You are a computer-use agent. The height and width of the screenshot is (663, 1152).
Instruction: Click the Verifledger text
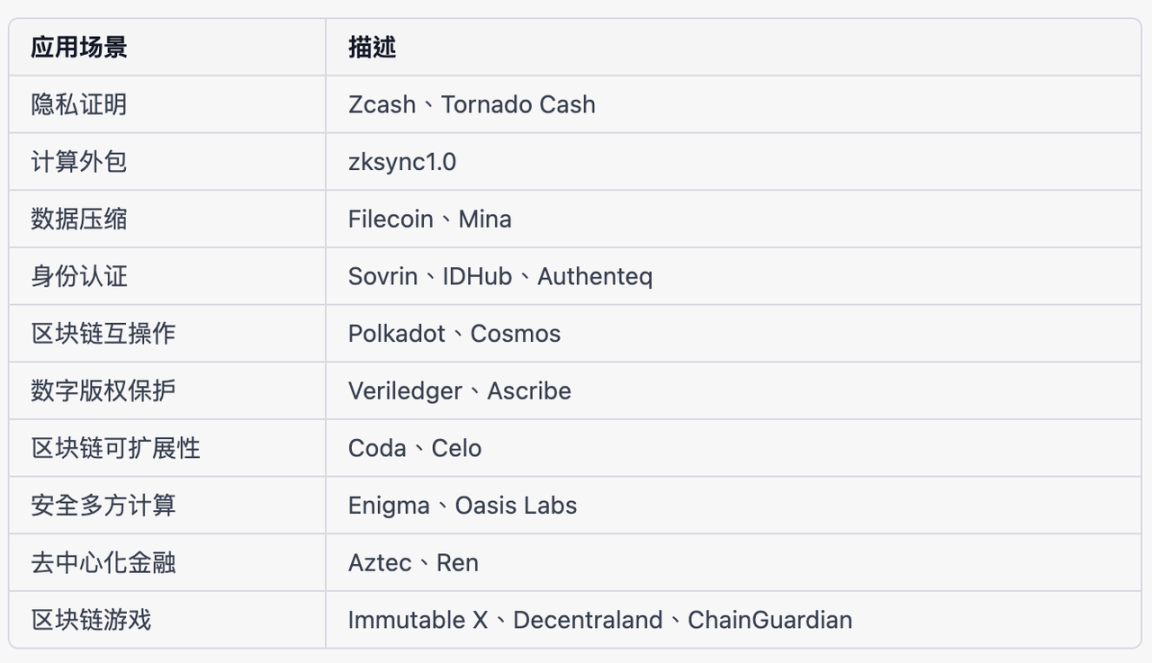[x=405, y=391]
